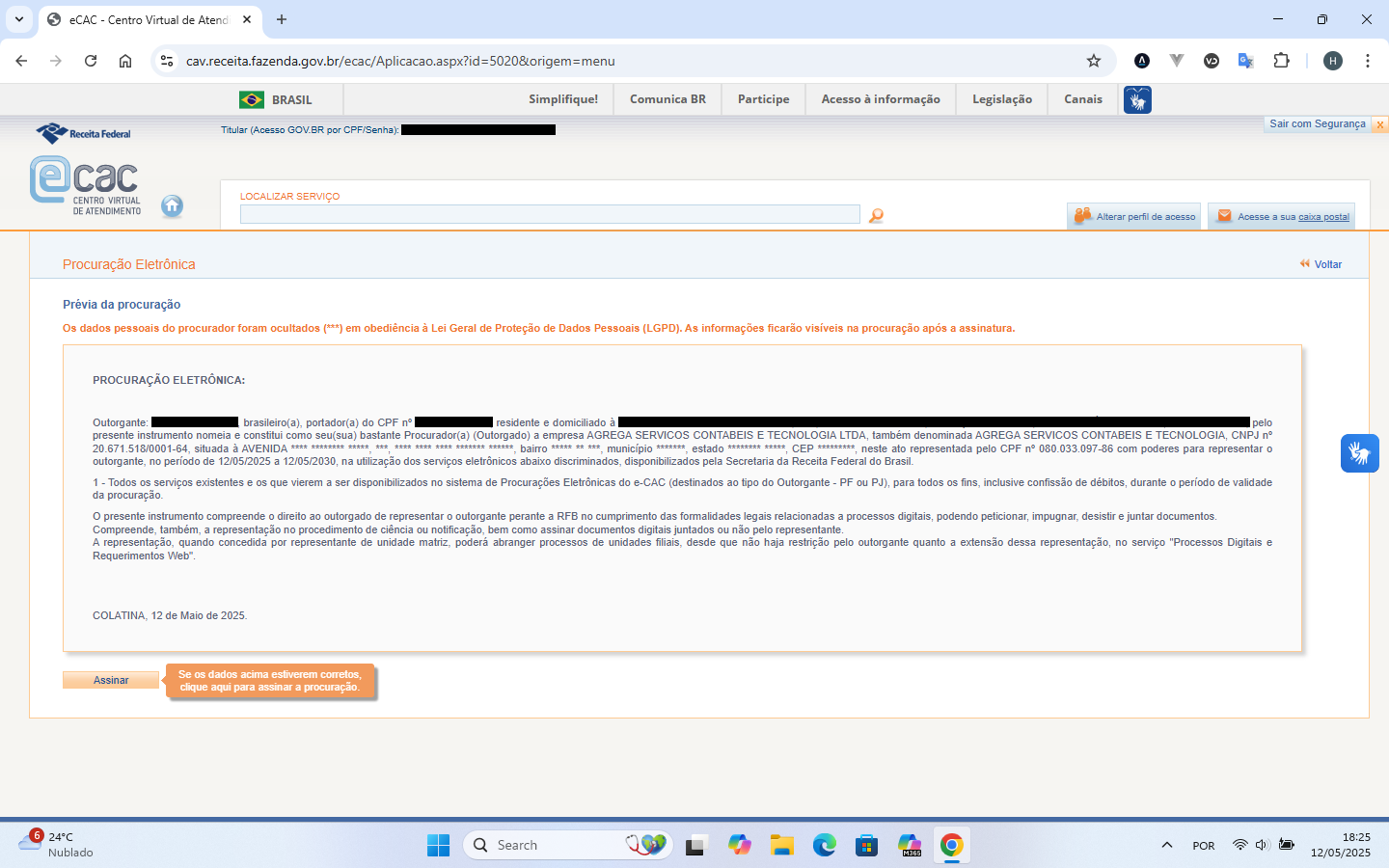The image size is (1389, 868).
Task: Open the caixa postal link
Action: (1322, 217)
